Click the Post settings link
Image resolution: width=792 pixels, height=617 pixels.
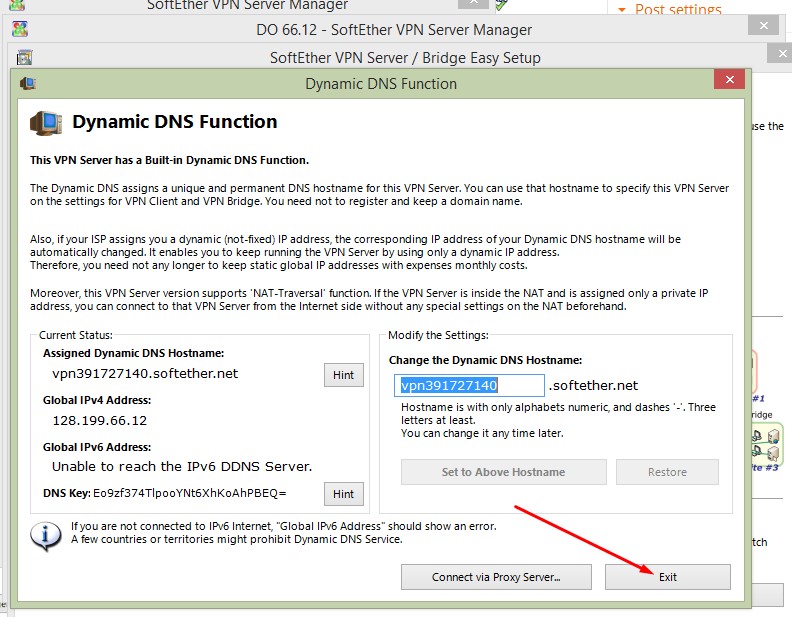(x=678, y=10)
